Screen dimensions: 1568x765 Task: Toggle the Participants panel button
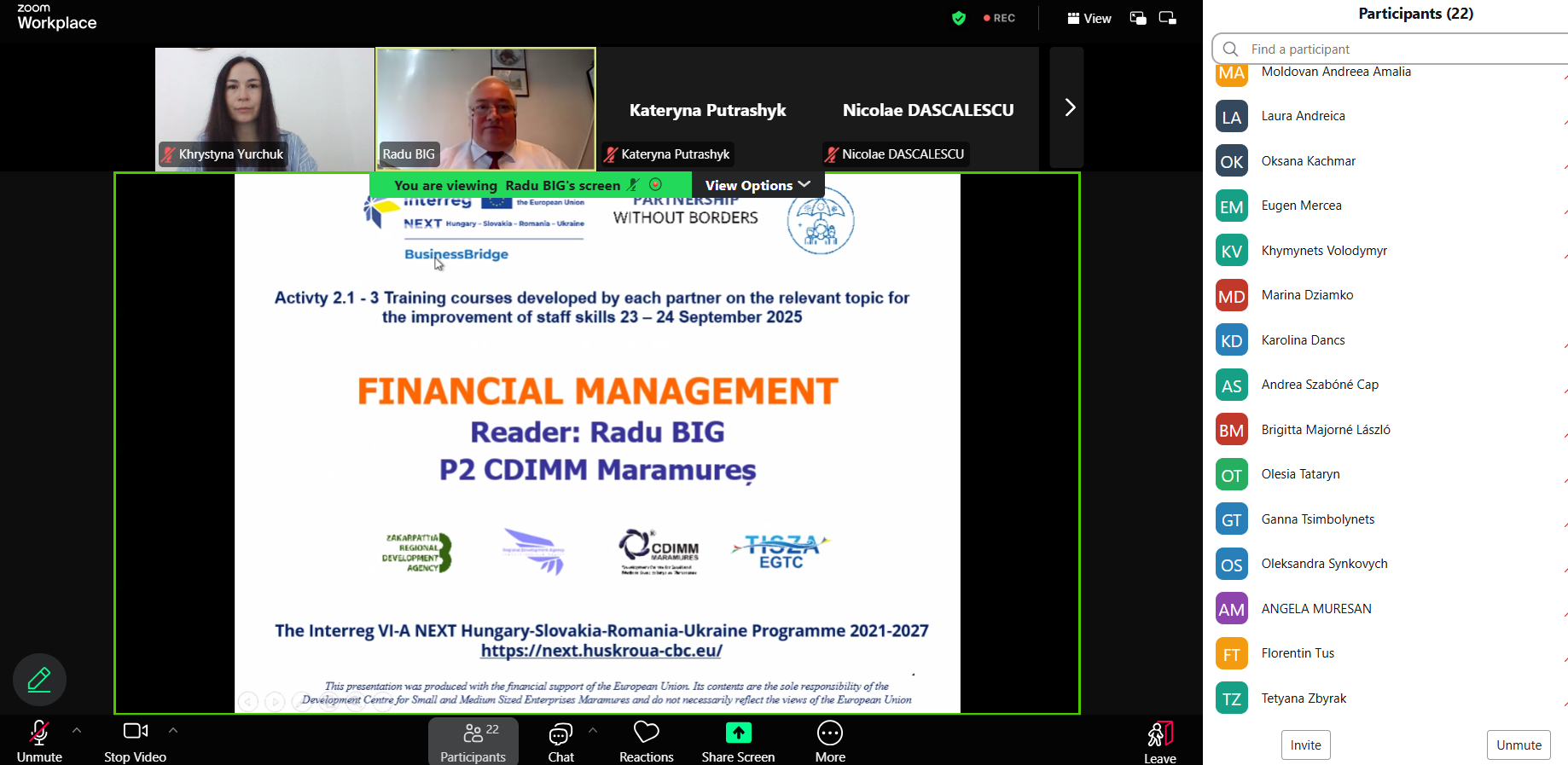click(x=473, y=741)
